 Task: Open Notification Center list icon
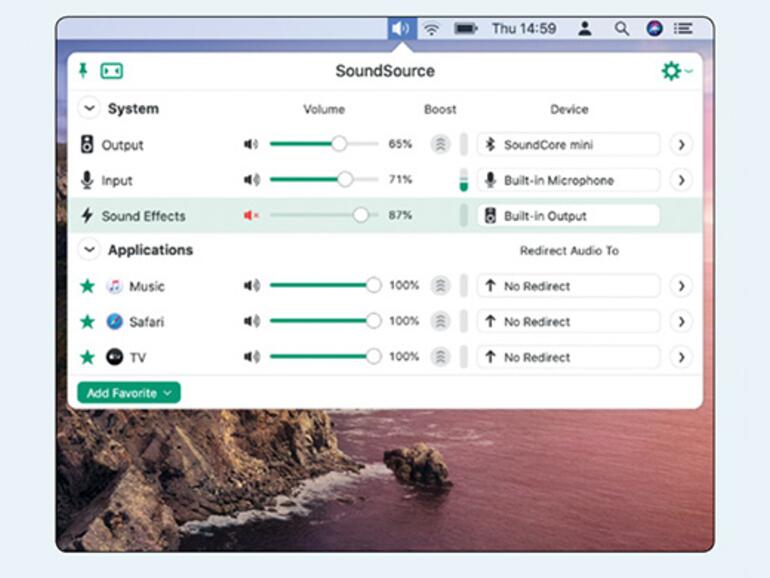coord(683,28)
